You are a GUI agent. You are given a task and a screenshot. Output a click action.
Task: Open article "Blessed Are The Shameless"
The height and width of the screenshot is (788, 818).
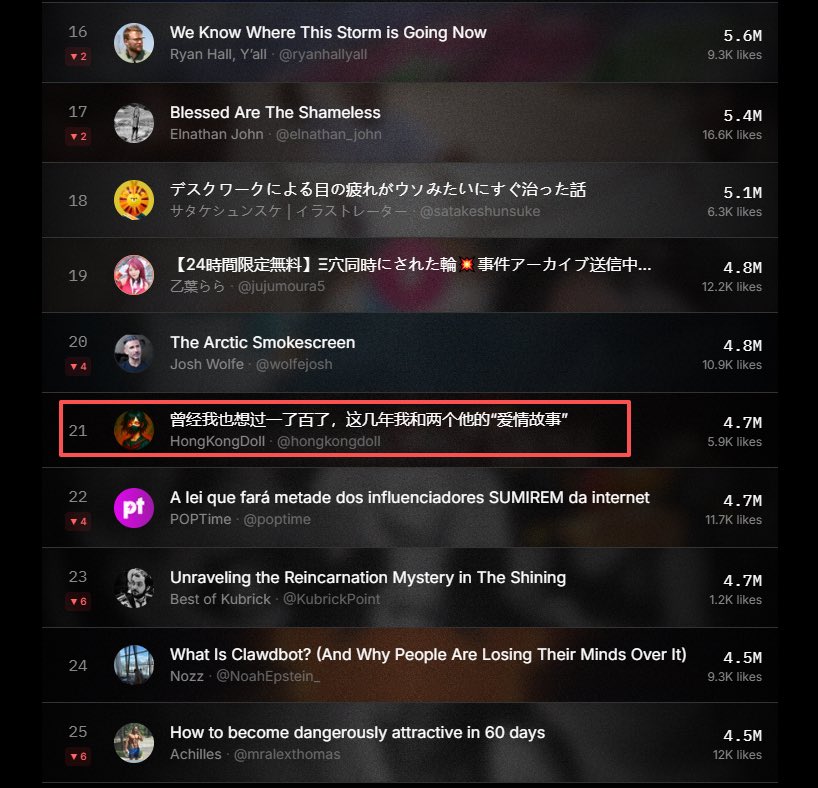275,112
